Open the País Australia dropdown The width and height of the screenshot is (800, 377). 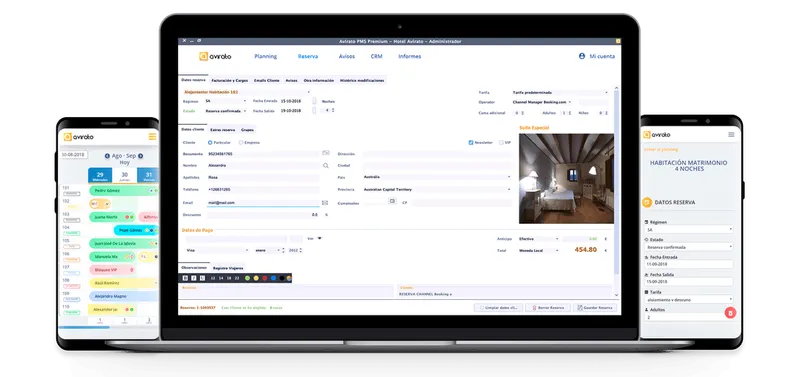pos(437,177)
